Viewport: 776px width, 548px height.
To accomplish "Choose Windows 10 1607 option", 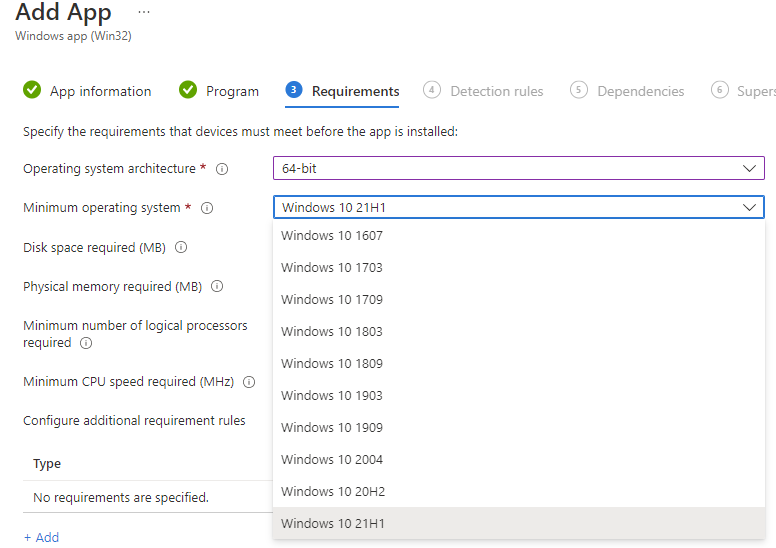I will (x=519, y=236).
